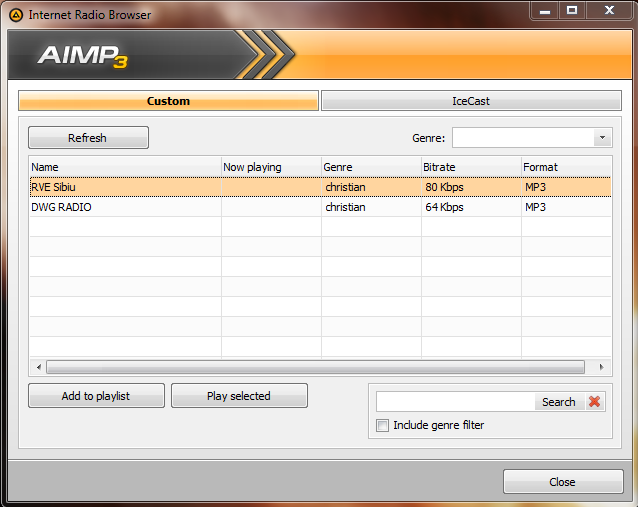Clear search with the red X icon
638x507 pixels.
click(x=594, y=402)
